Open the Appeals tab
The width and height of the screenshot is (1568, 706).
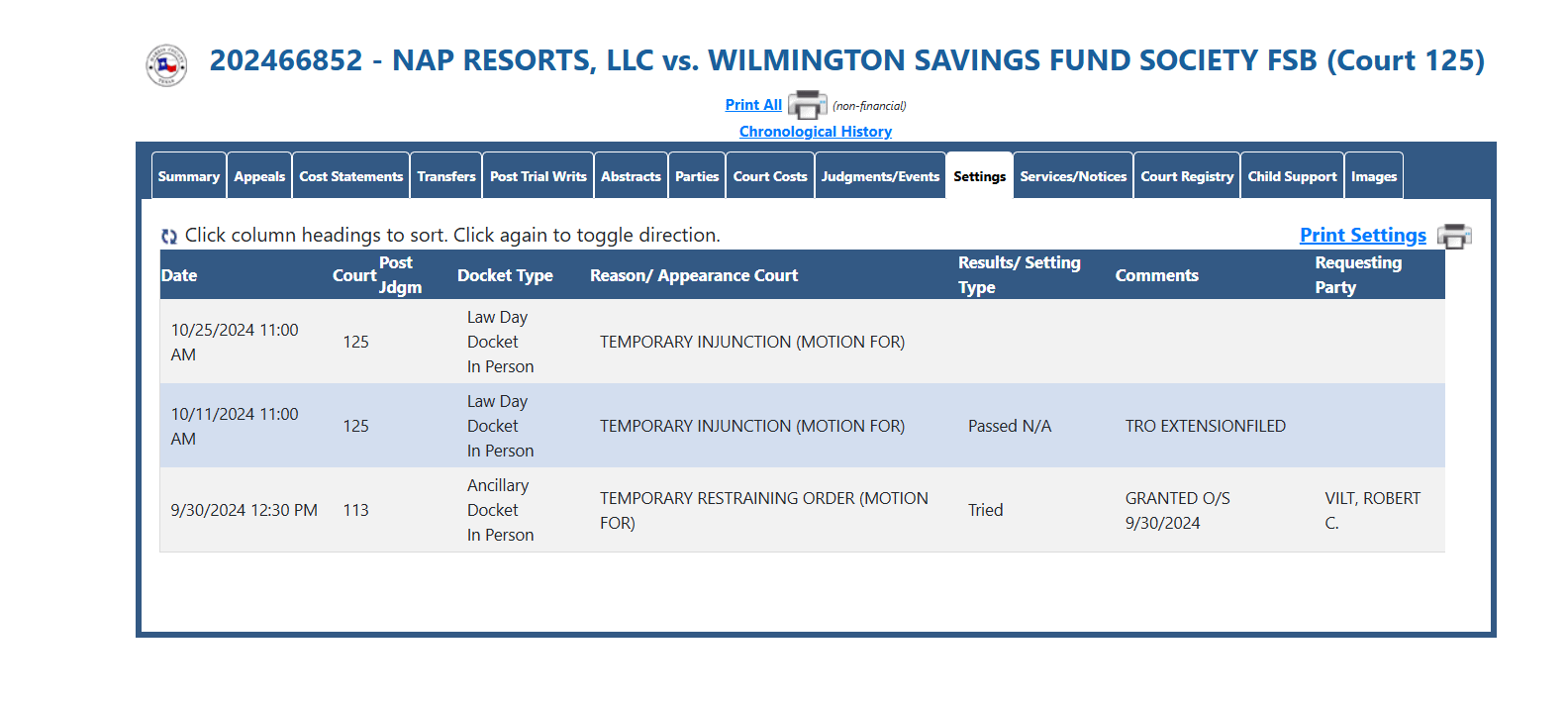coord(259,176)
